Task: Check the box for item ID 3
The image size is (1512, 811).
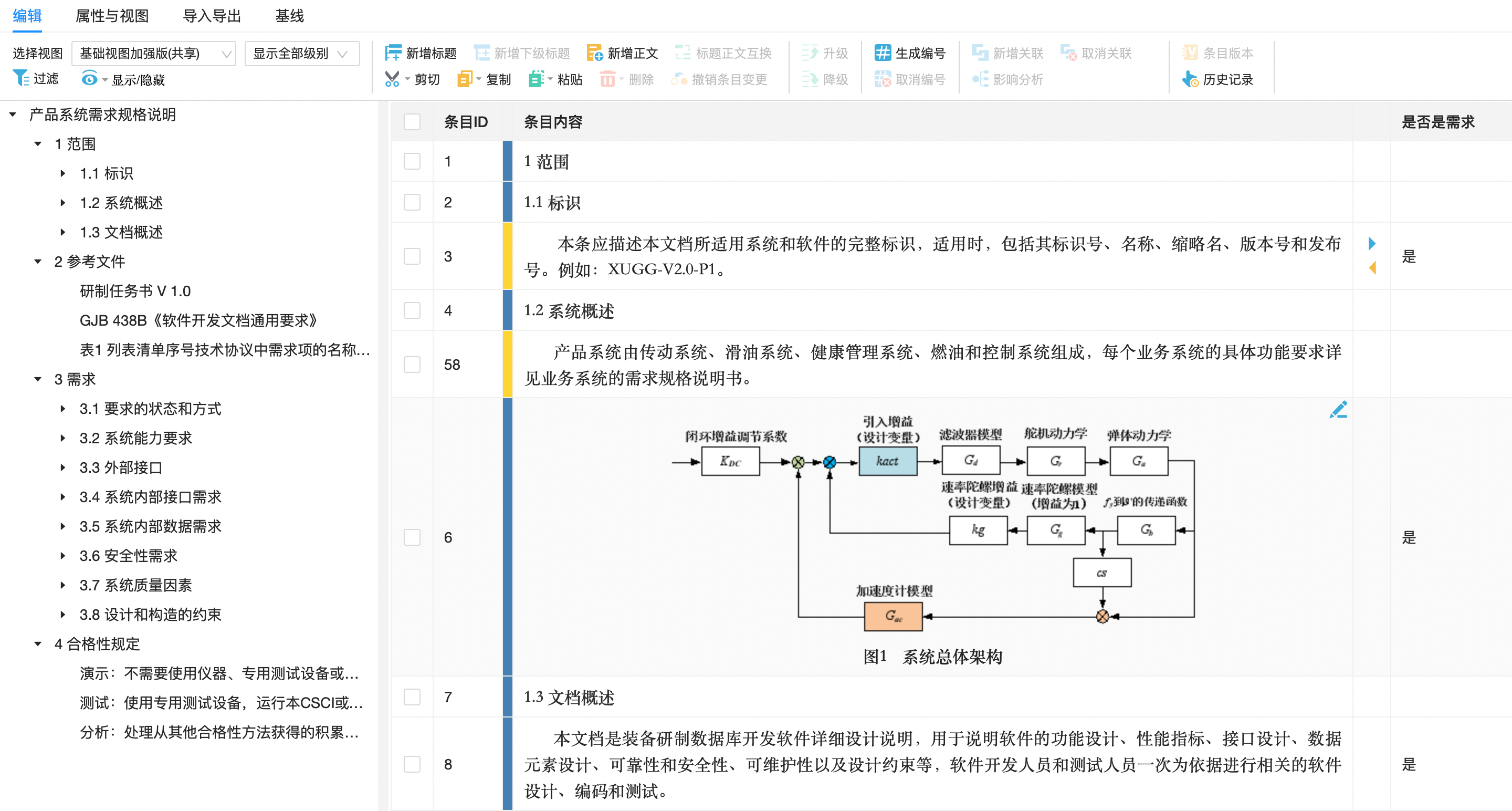Action: point(412,256)
